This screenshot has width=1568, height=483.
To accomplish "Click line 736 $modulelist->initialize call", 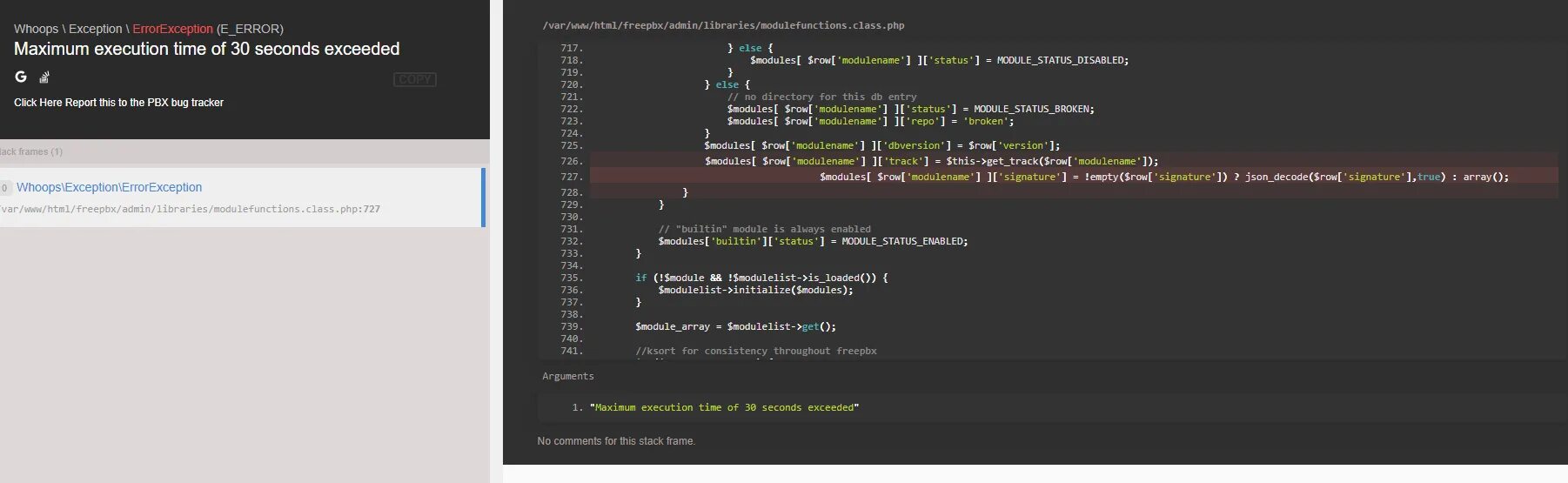I will tap(755, 290).
